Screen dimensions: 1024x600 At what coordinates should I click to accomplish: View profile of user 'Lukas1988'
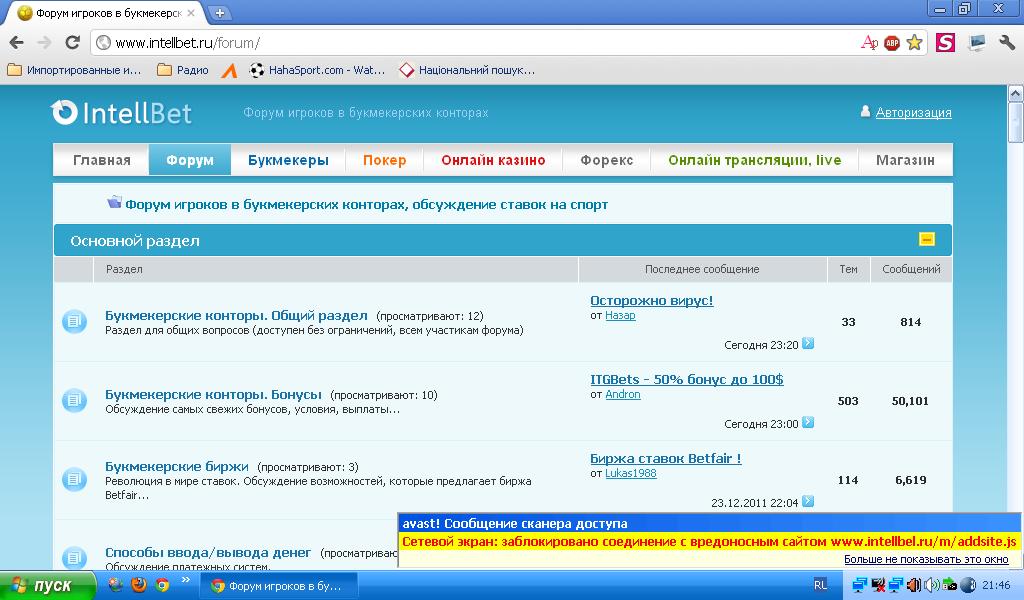pyautogui.click(x=630, y=473)
